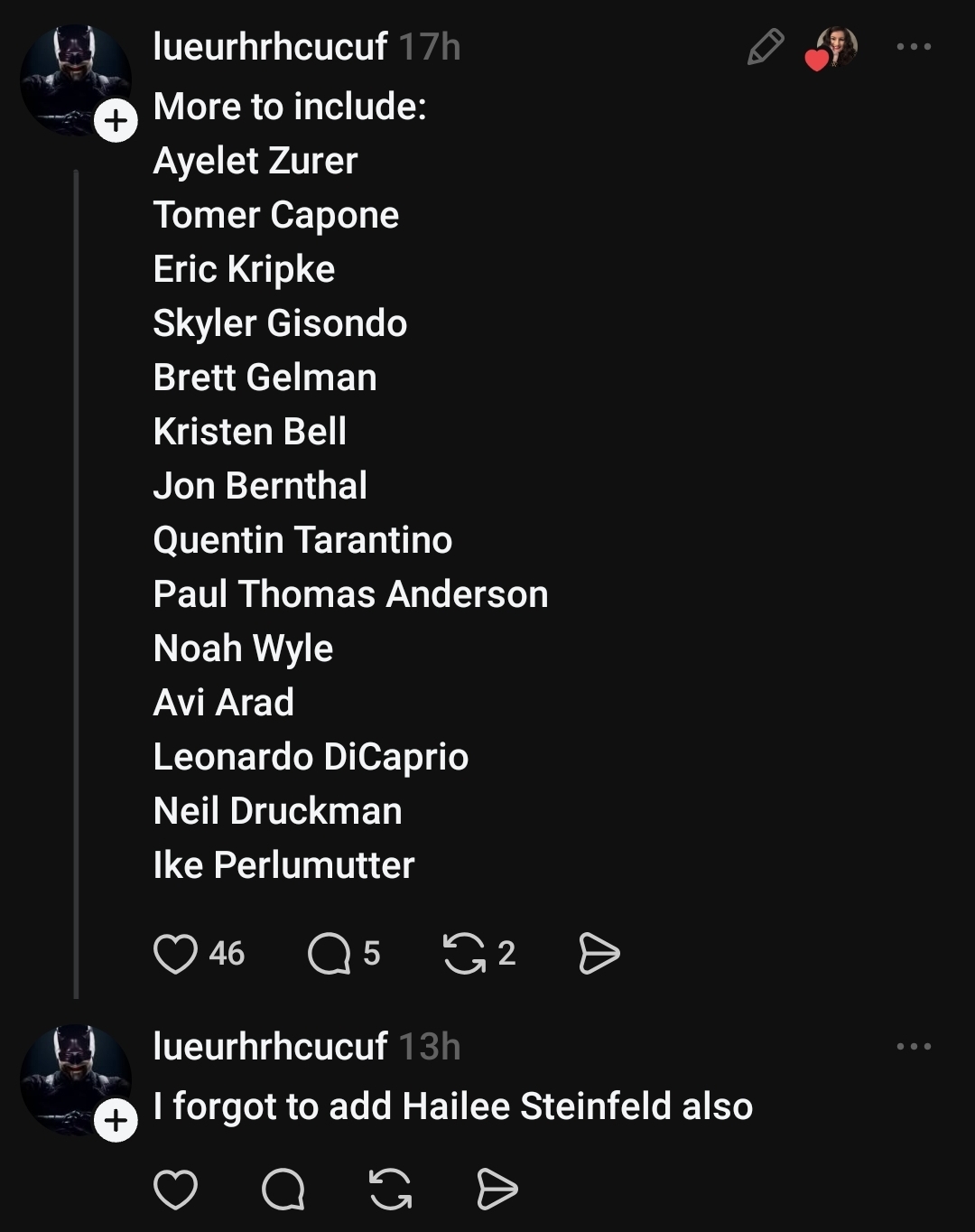Image resolution: width=975 pixels, height=1232 pixels.
Task: Open lueurhrhcucuf profile from second post username
Action: point(270,1047)
